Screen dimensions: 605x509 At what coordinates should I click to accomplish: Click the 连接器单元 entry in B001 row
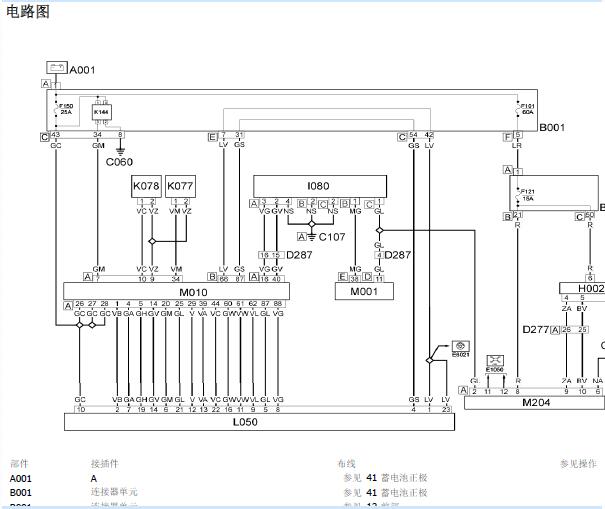tap(114, 492)
